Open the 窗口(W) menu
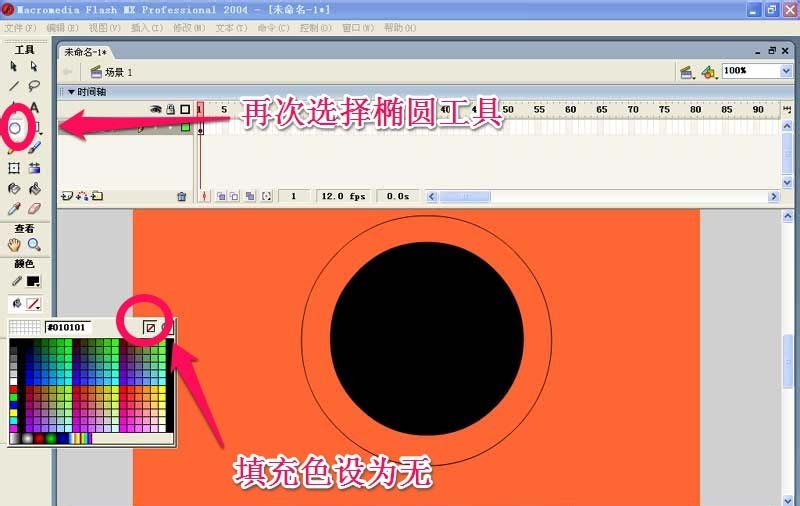The image size is (800, 506). (358, 28)
